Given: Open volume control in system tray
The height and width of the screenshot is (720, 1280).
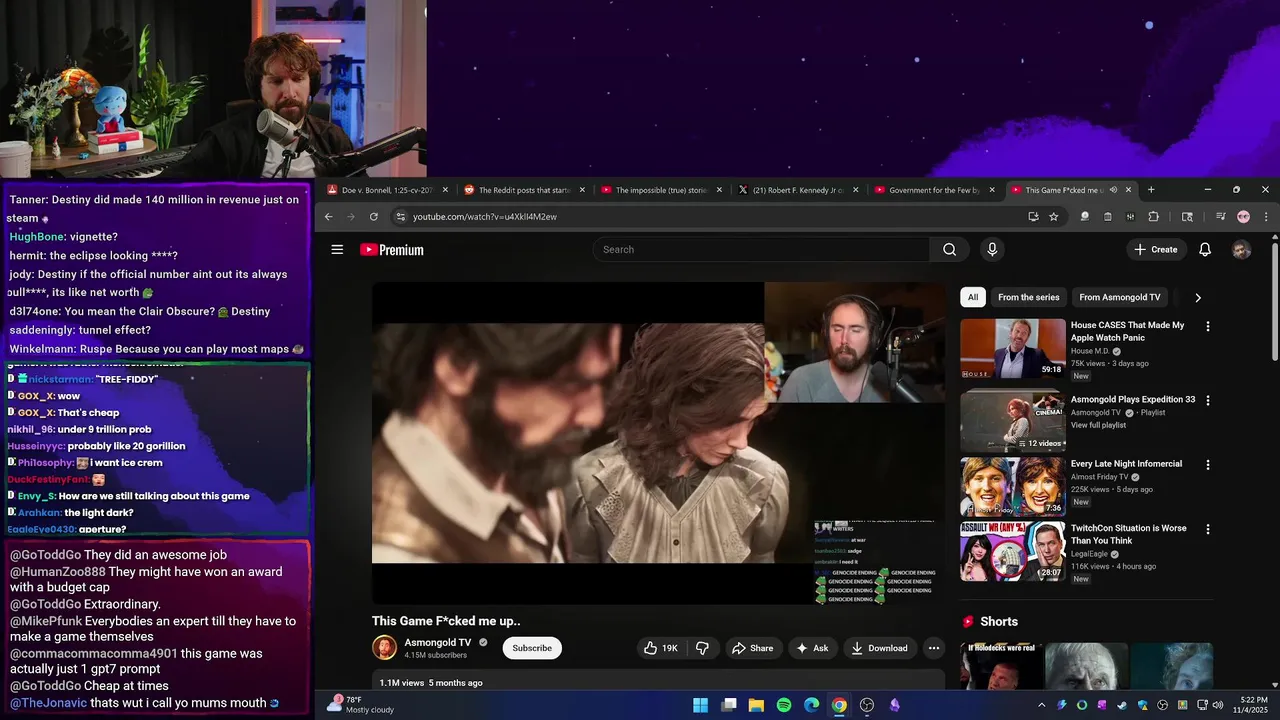Looking at the screenshot, I should tap(1217, 705).
